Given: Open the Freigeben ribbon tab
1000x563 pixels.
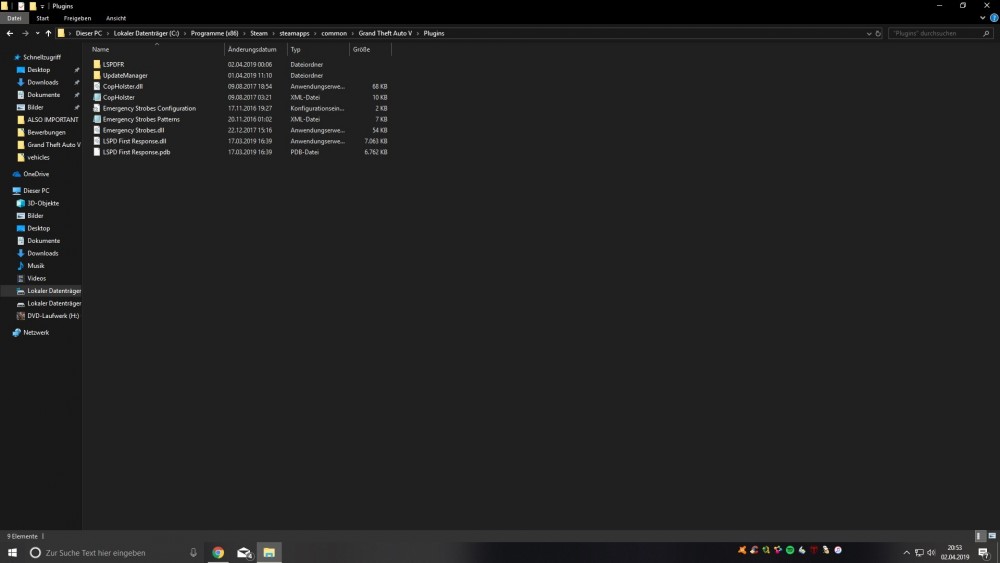Looking at the screenshot, I should coord(77,18).
